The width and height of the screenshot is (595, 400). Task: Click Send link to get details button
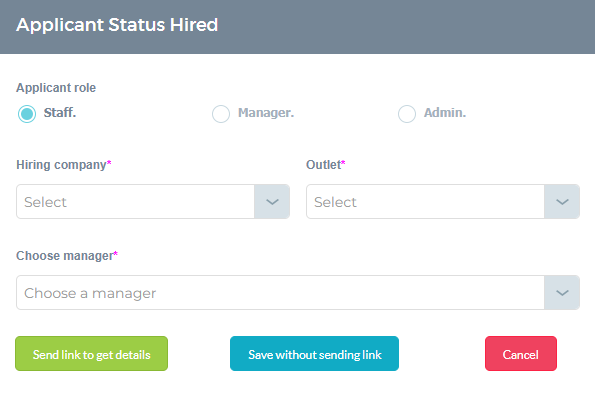coord(91,353)
